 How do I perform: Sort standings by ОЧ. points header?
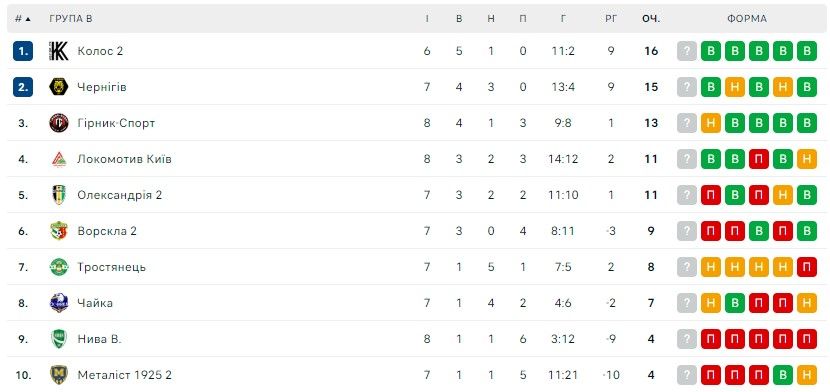651,19
